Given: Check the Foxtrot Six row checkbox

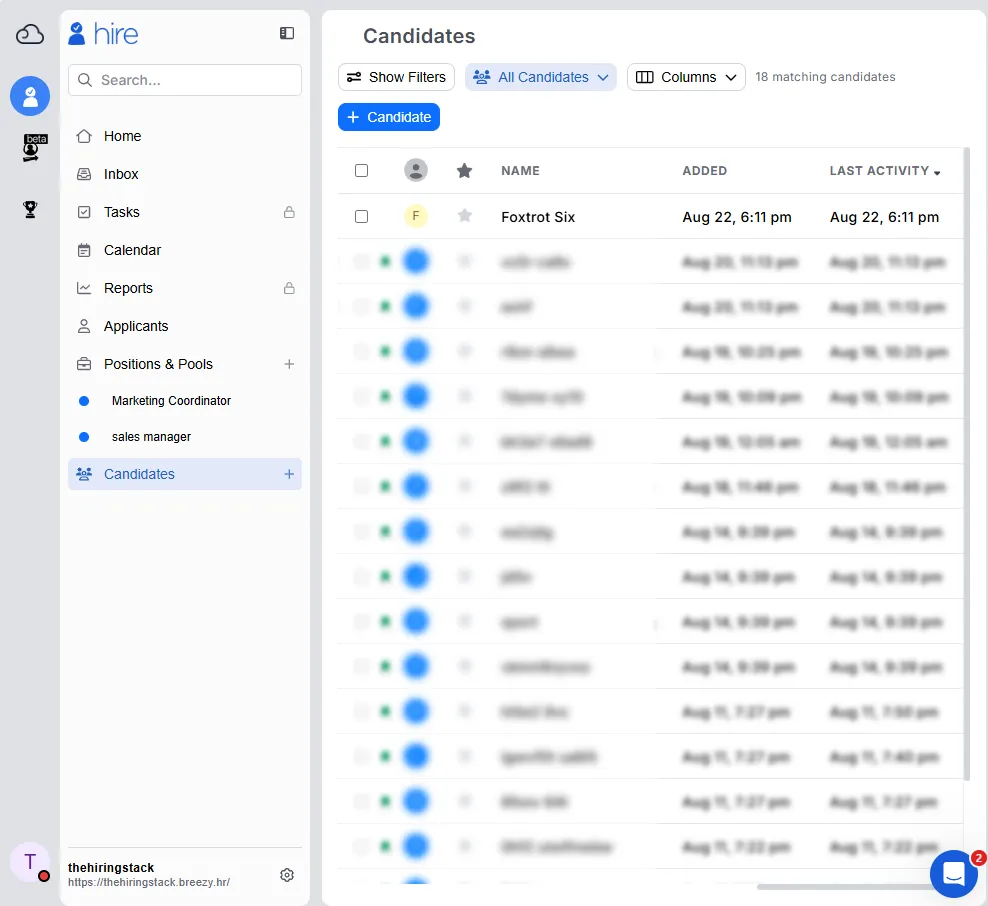Looking at the screenshot, I should pyautogui.click(x=362, y=217).
